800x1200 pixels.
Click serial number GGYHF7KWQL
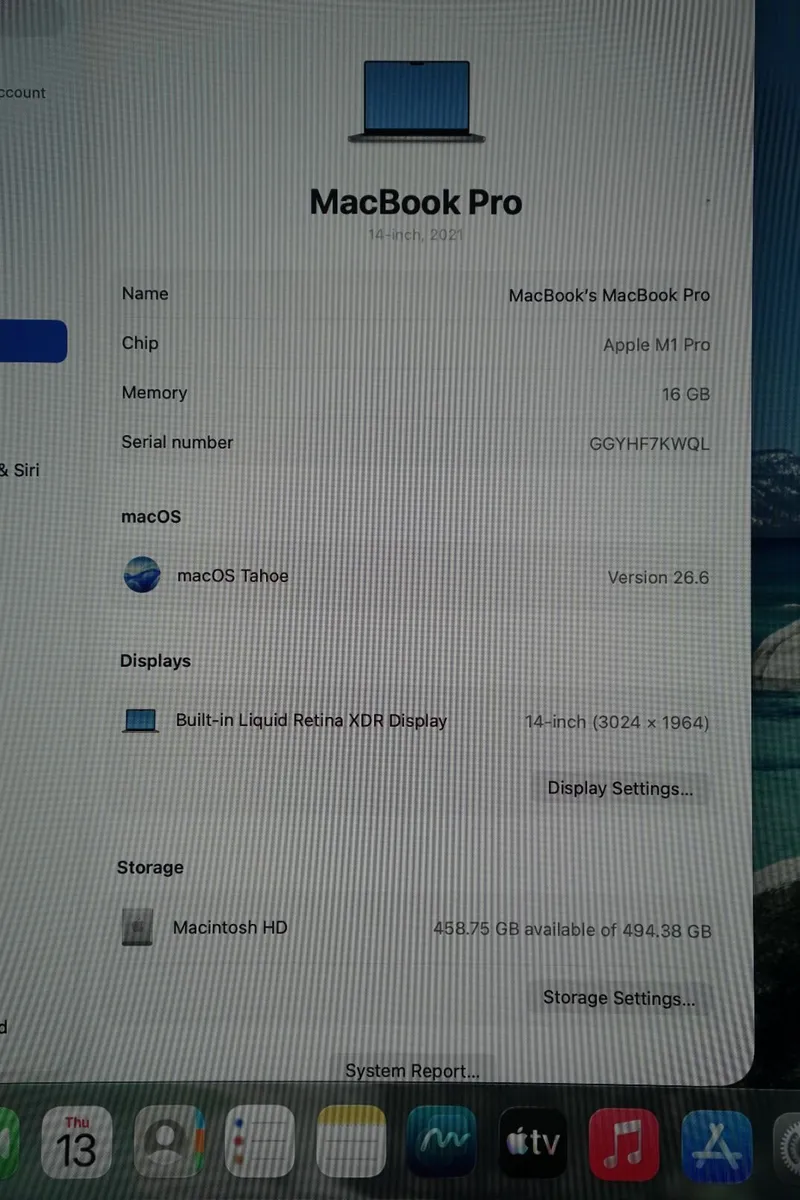coord(650,445)
